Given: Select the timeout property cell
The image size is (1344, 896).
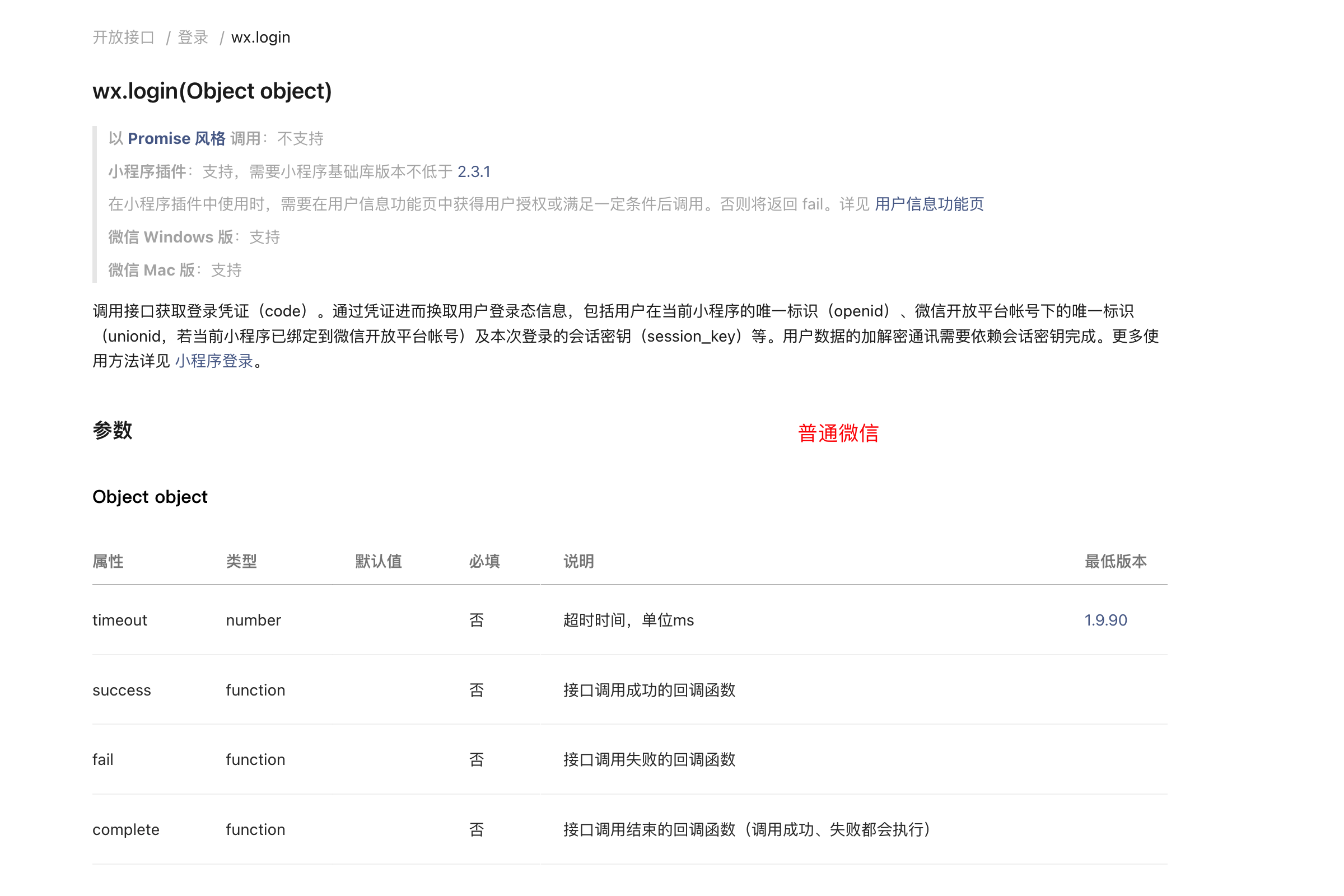Looking at the screenshot, I should 120,620.
